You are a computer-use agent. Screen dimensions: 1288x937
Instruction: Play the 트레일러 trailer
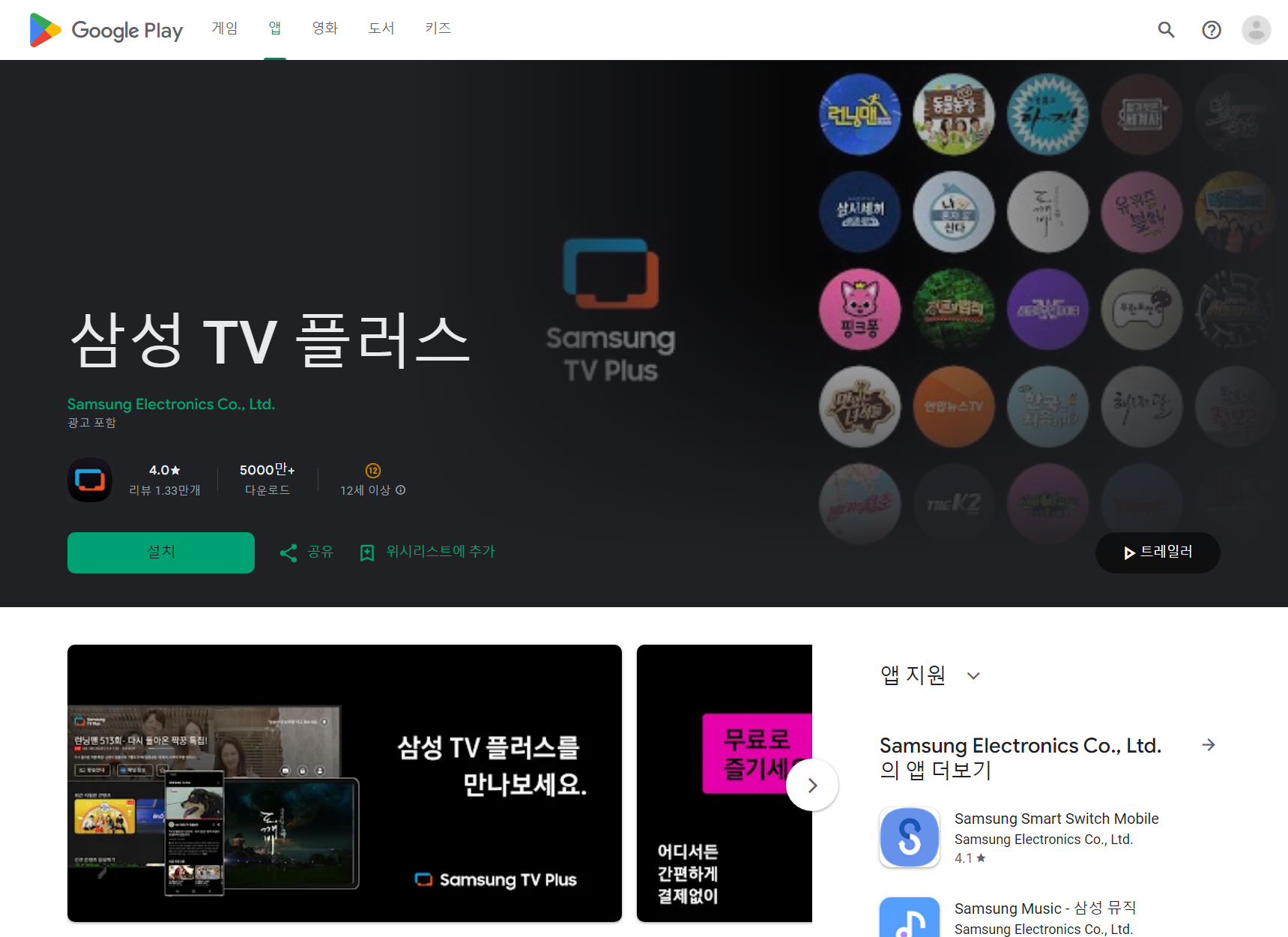[x=1157, y=552]
